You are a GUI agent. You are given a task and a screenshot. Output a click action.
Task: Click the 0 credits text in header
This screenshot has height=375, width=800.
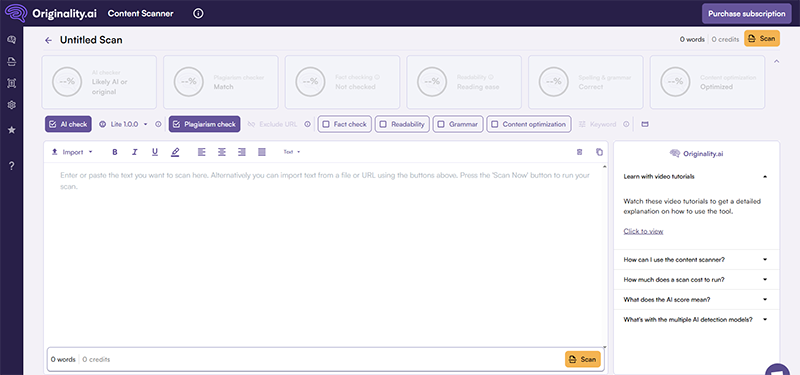point(725,39)
